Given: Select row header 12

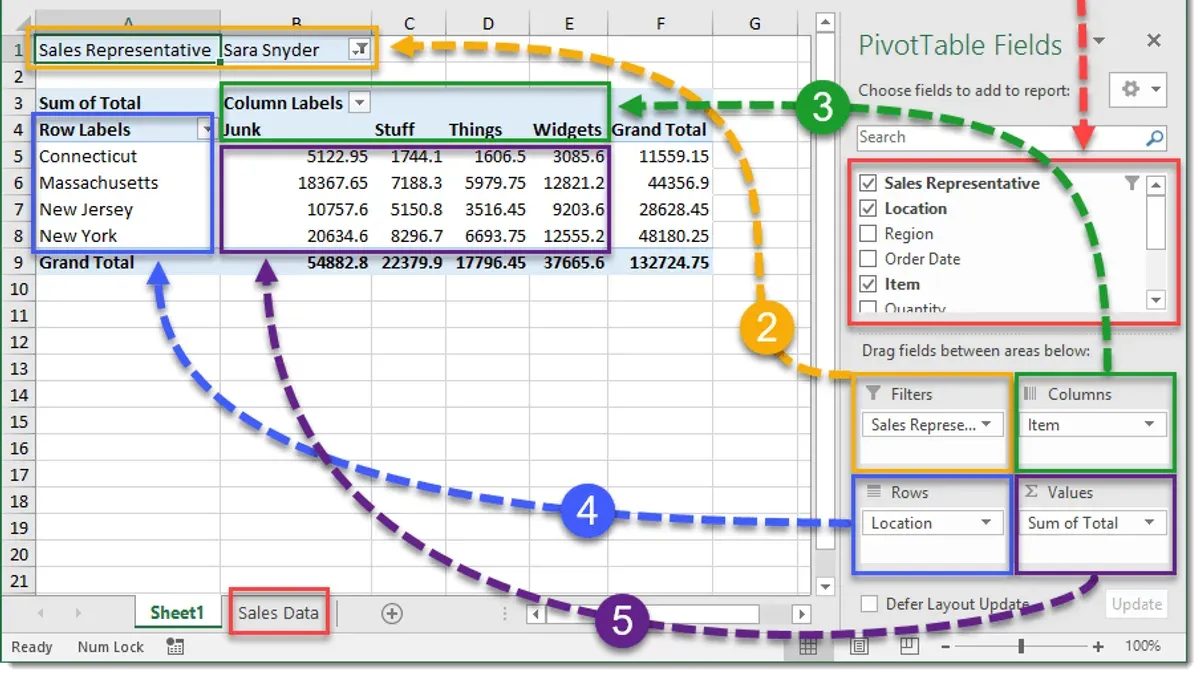Looking at the screenshot, I should click(16, 342).
